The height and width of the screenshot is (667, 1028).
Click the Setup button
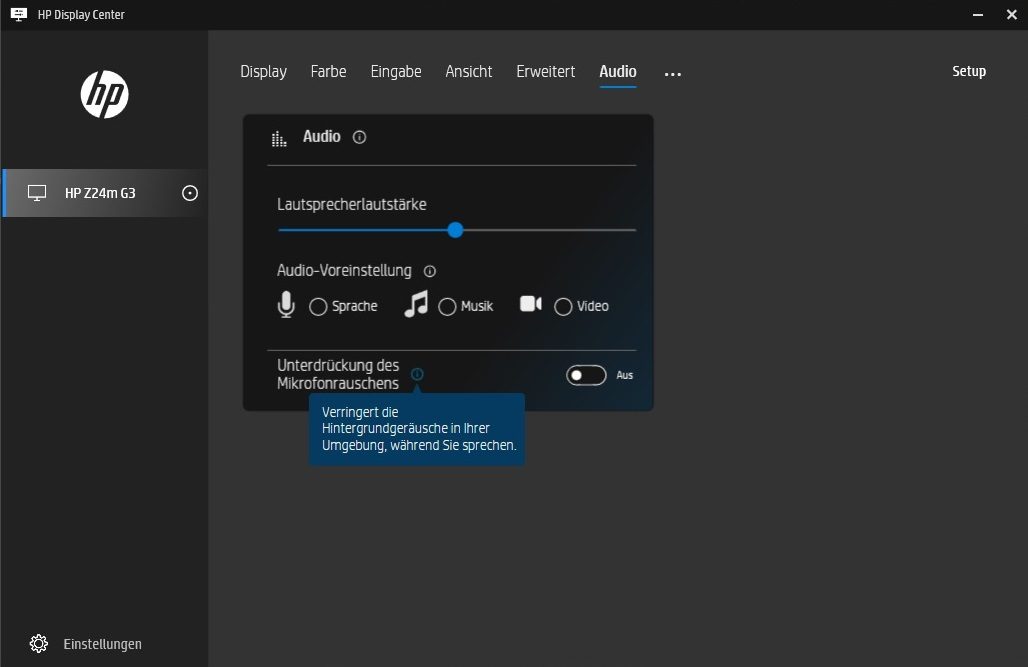(968, 72)
